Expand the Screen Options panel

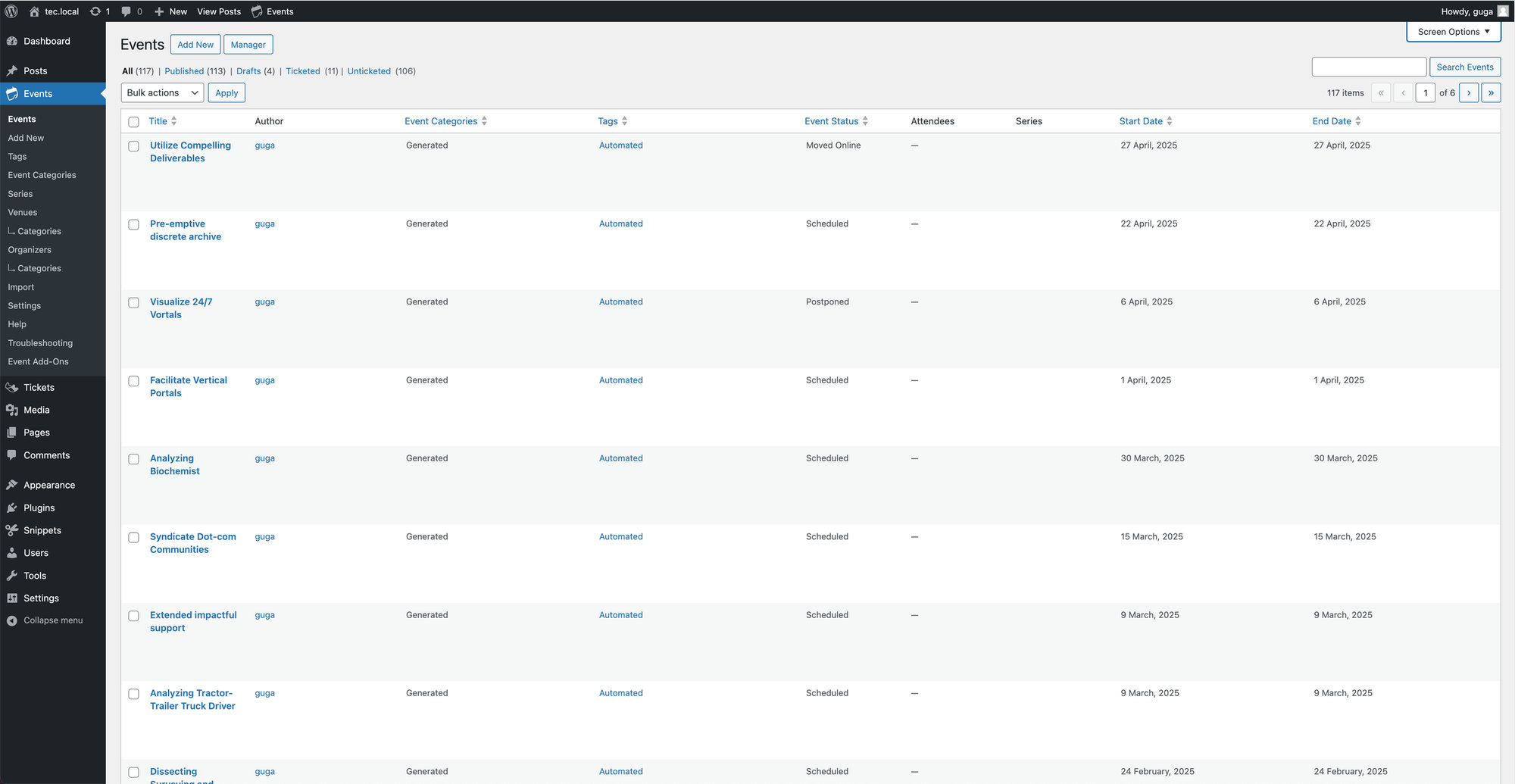click(x=1452, y=31)
